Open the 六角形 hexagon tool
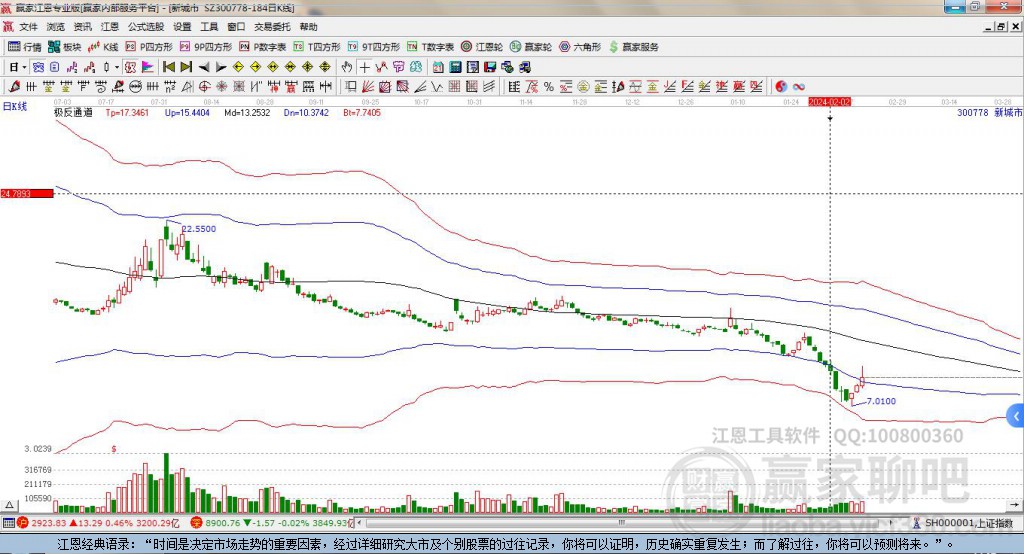This screenshot has width=1024, height=554. tap(579, 47)
